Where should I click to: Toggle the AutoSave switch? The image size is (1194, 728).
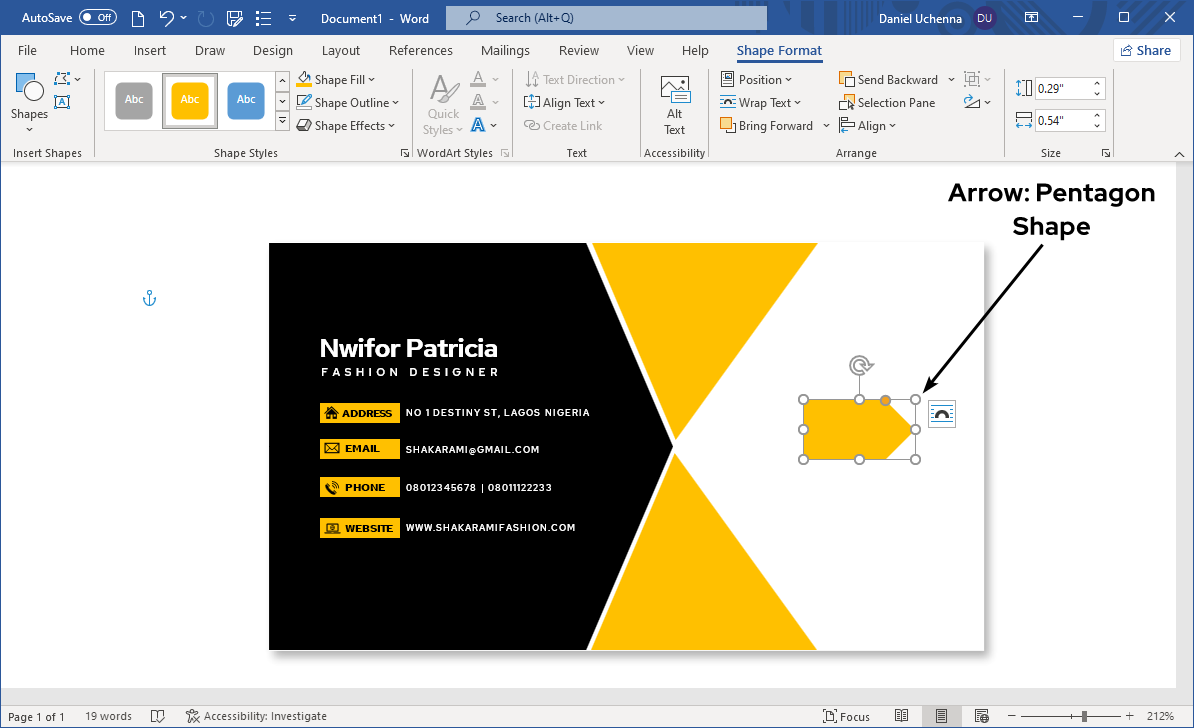click(97, 18)
